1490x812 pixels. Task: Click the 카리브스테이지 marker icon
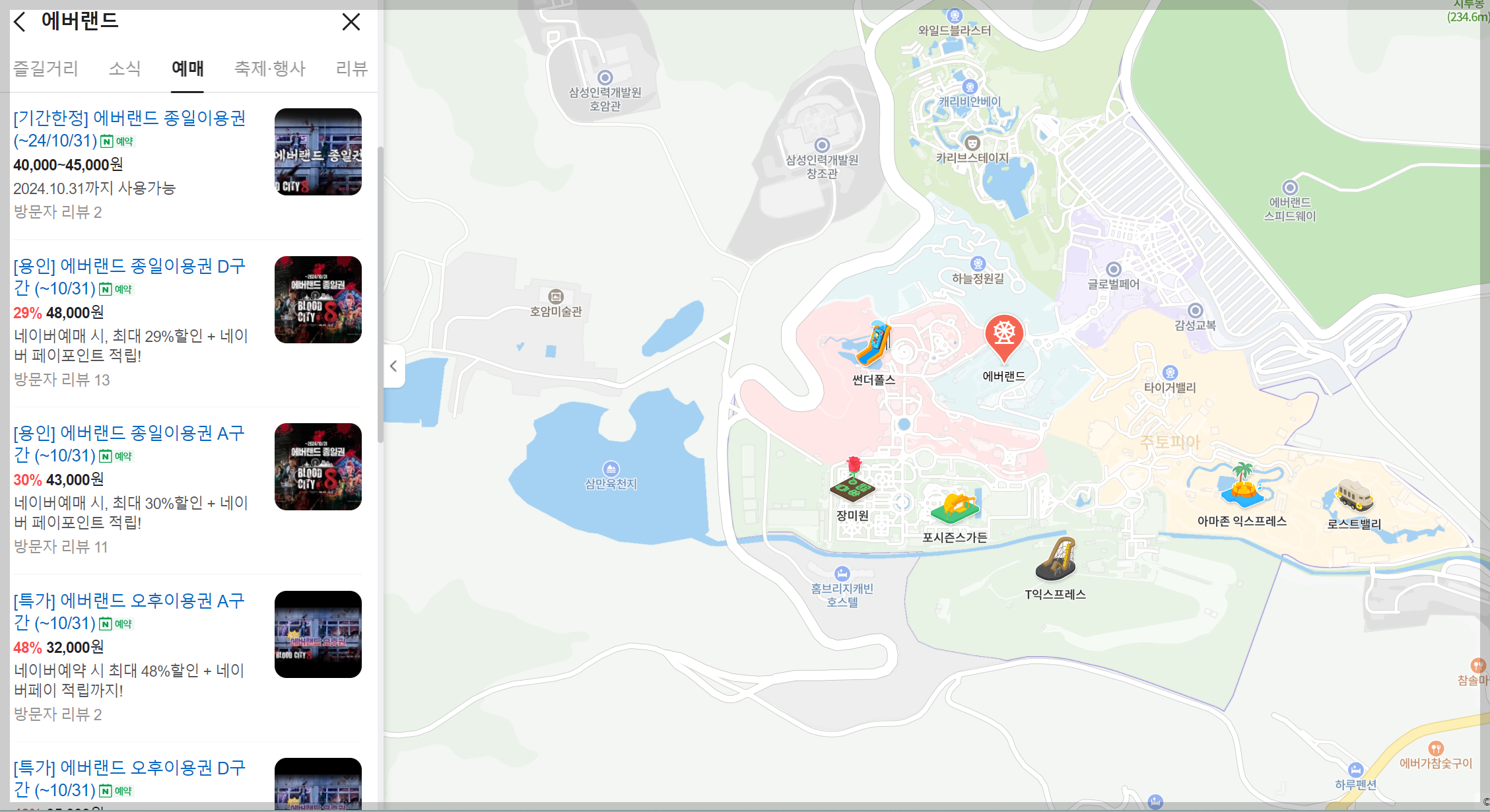pyautogui.click(x=972, y=143)
